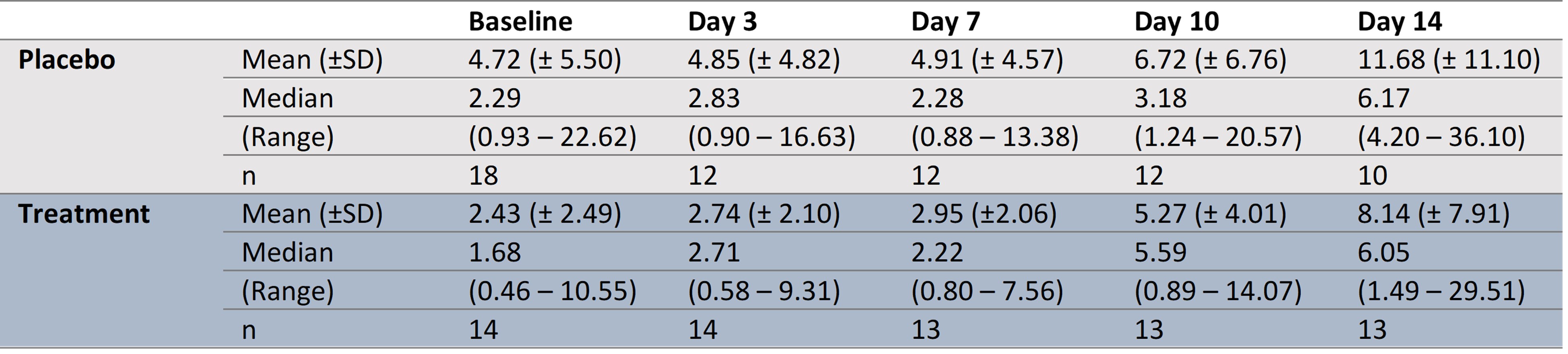Select Treatment Day 3 range (0.58 – 9.31)
1568x354 pixels.
pyautogui.click(x=764, y=291)
